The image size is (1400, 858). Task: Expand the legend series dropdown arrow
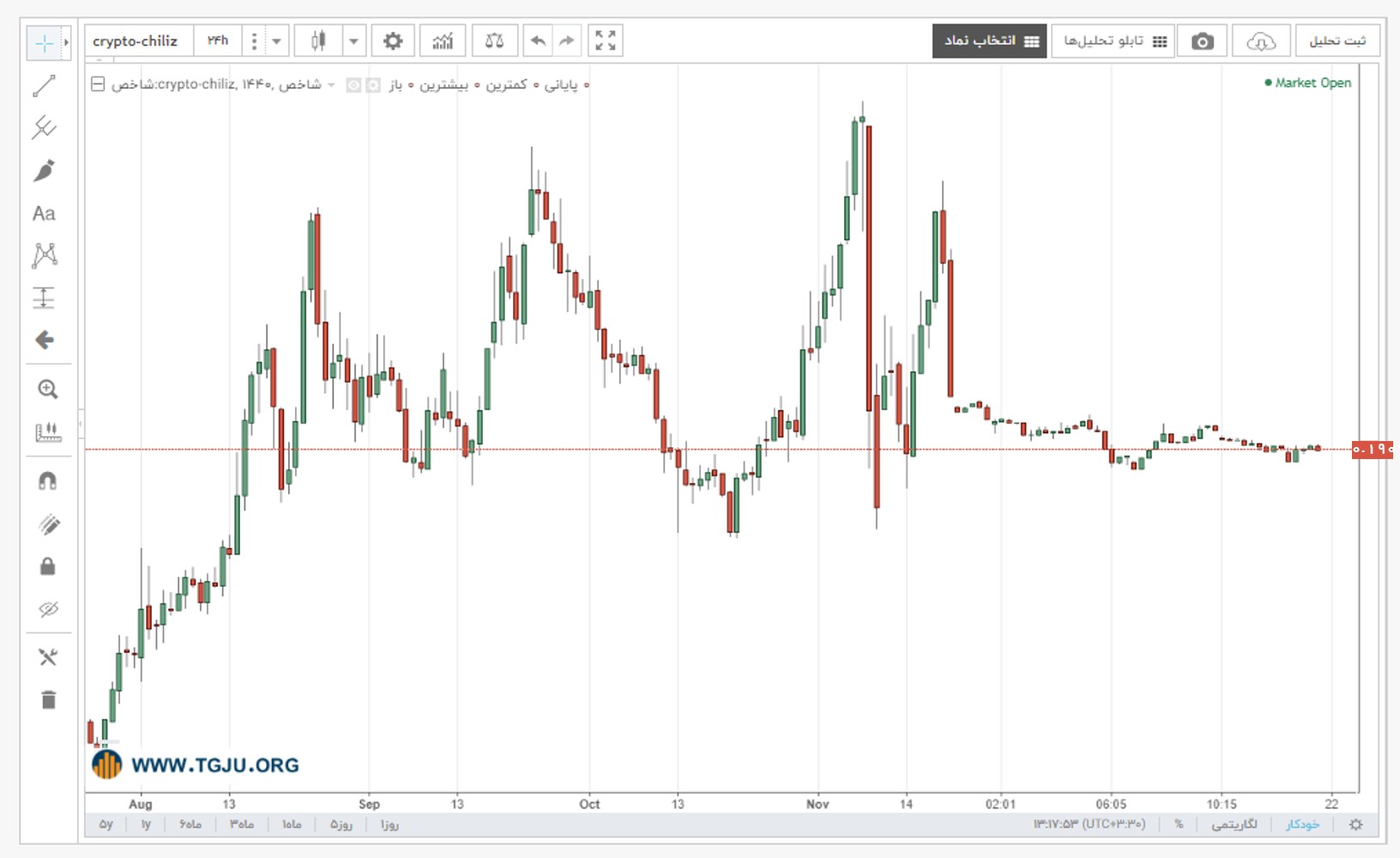(331, 85)
